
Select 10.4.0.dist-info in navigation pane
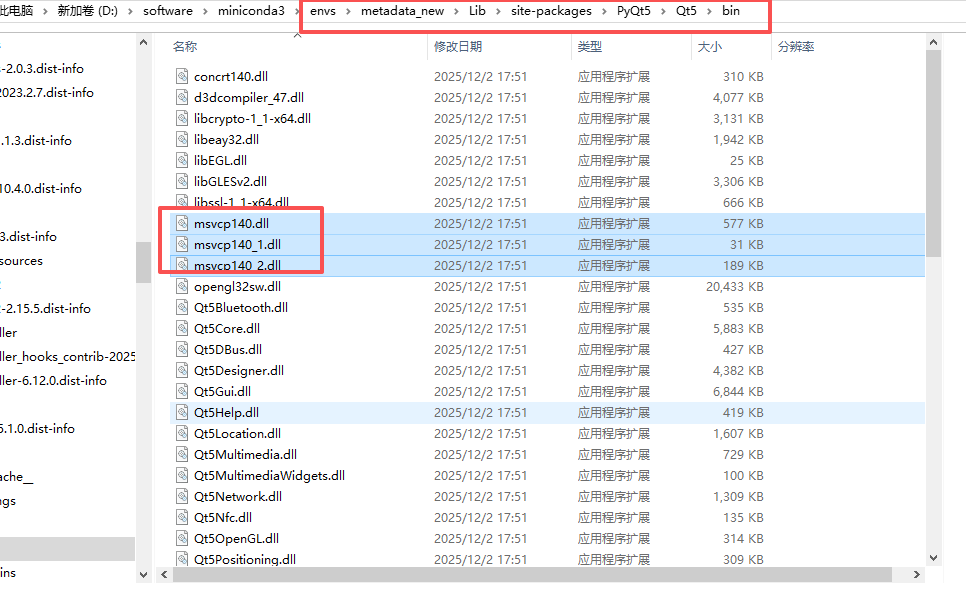(41, 189)
